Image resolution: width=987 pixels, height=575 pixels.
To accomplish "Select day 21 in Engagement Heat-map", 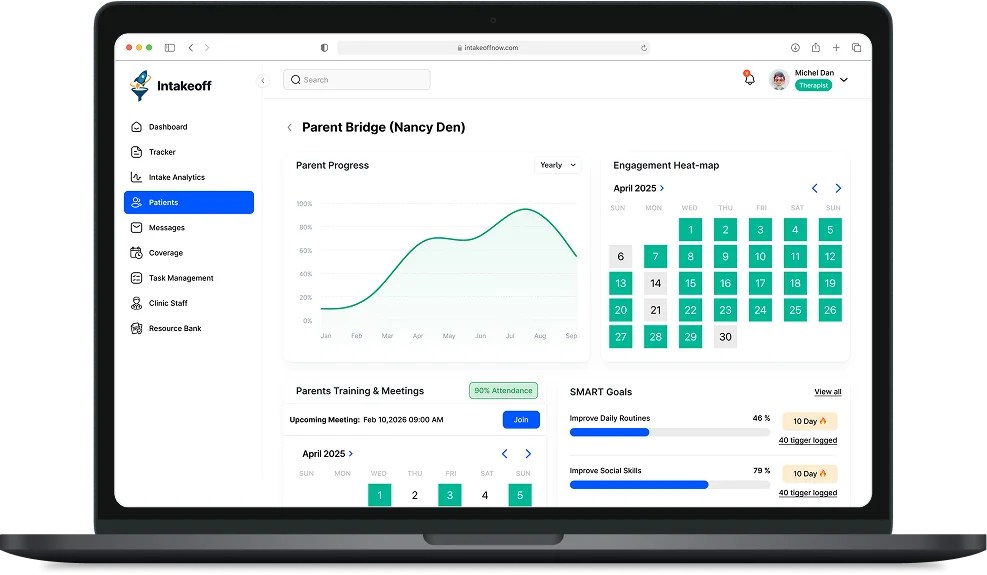I will (655, 310).
